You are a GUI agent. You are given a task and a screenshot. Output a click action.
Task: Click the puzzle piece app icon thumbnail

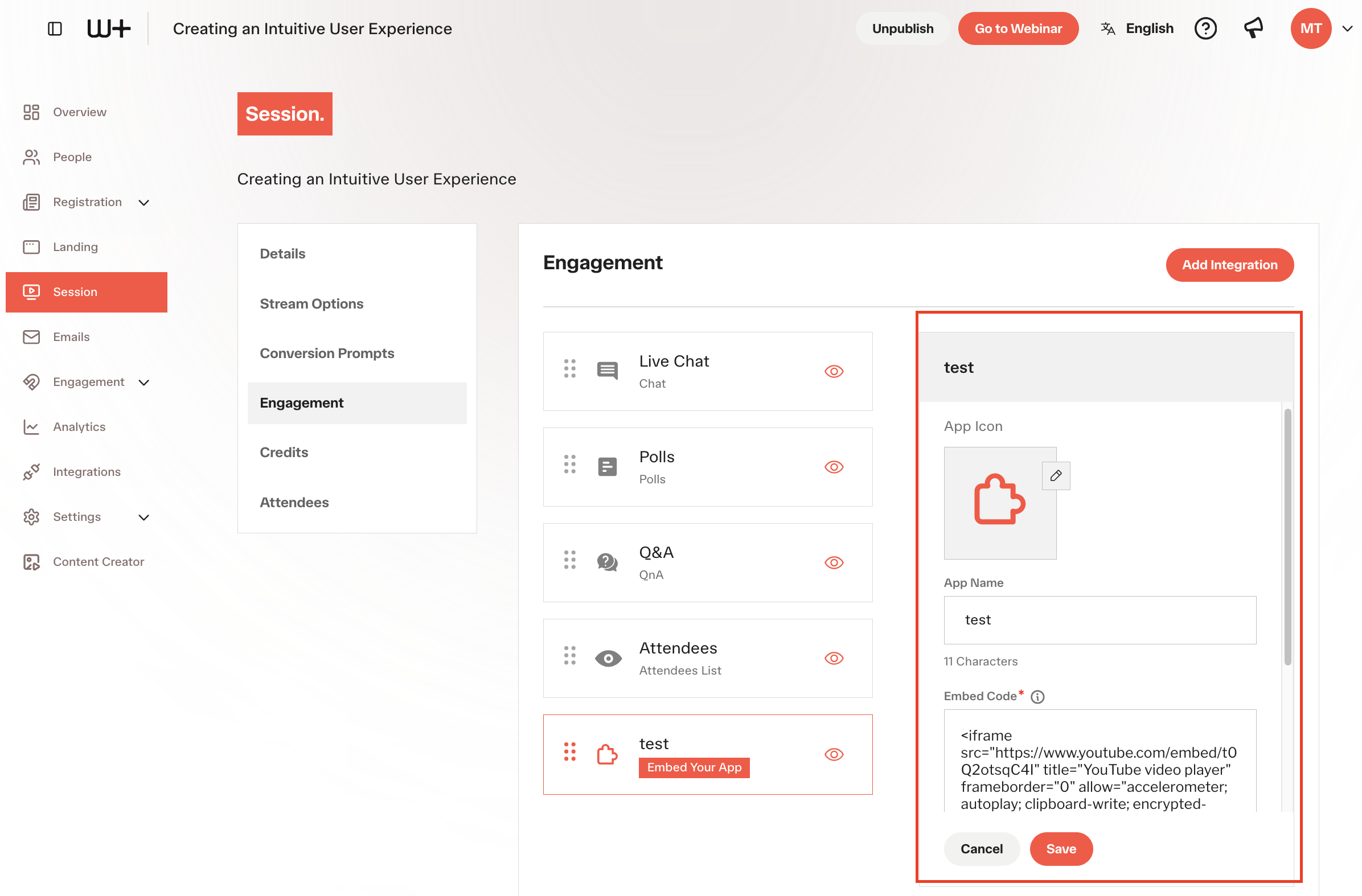[1000, 502]
